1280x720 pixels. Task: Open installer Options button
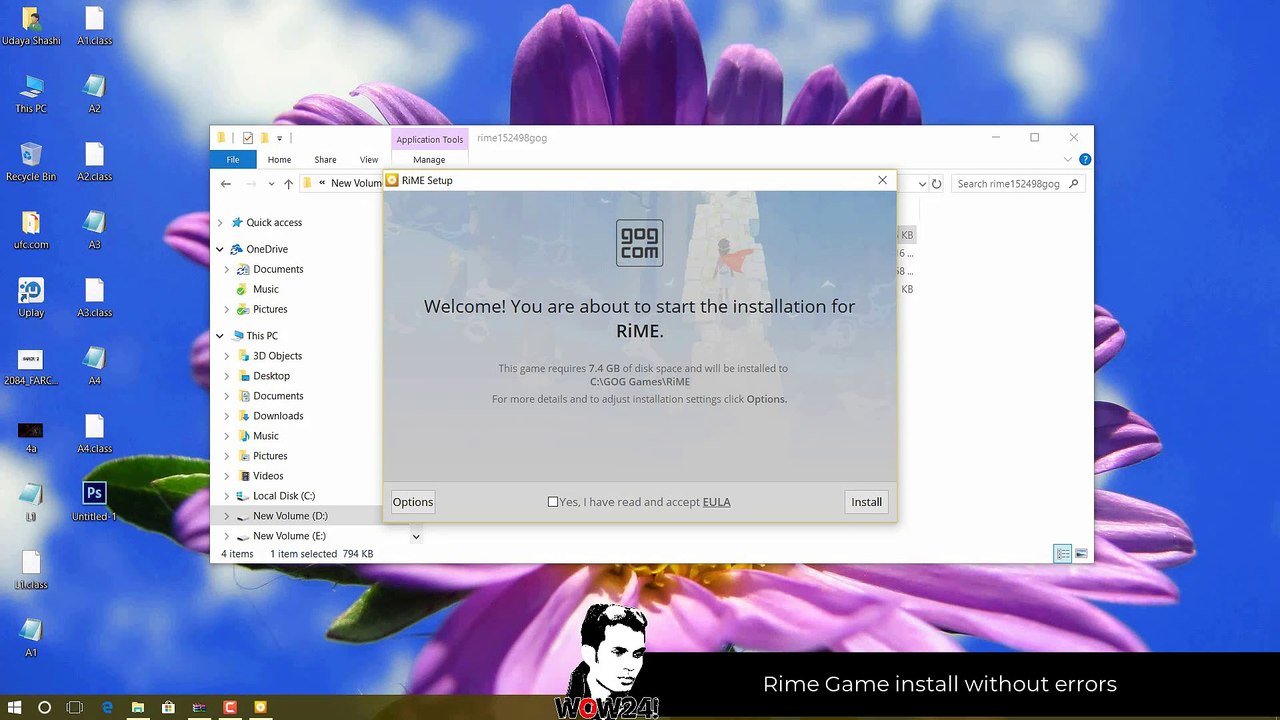413,502
